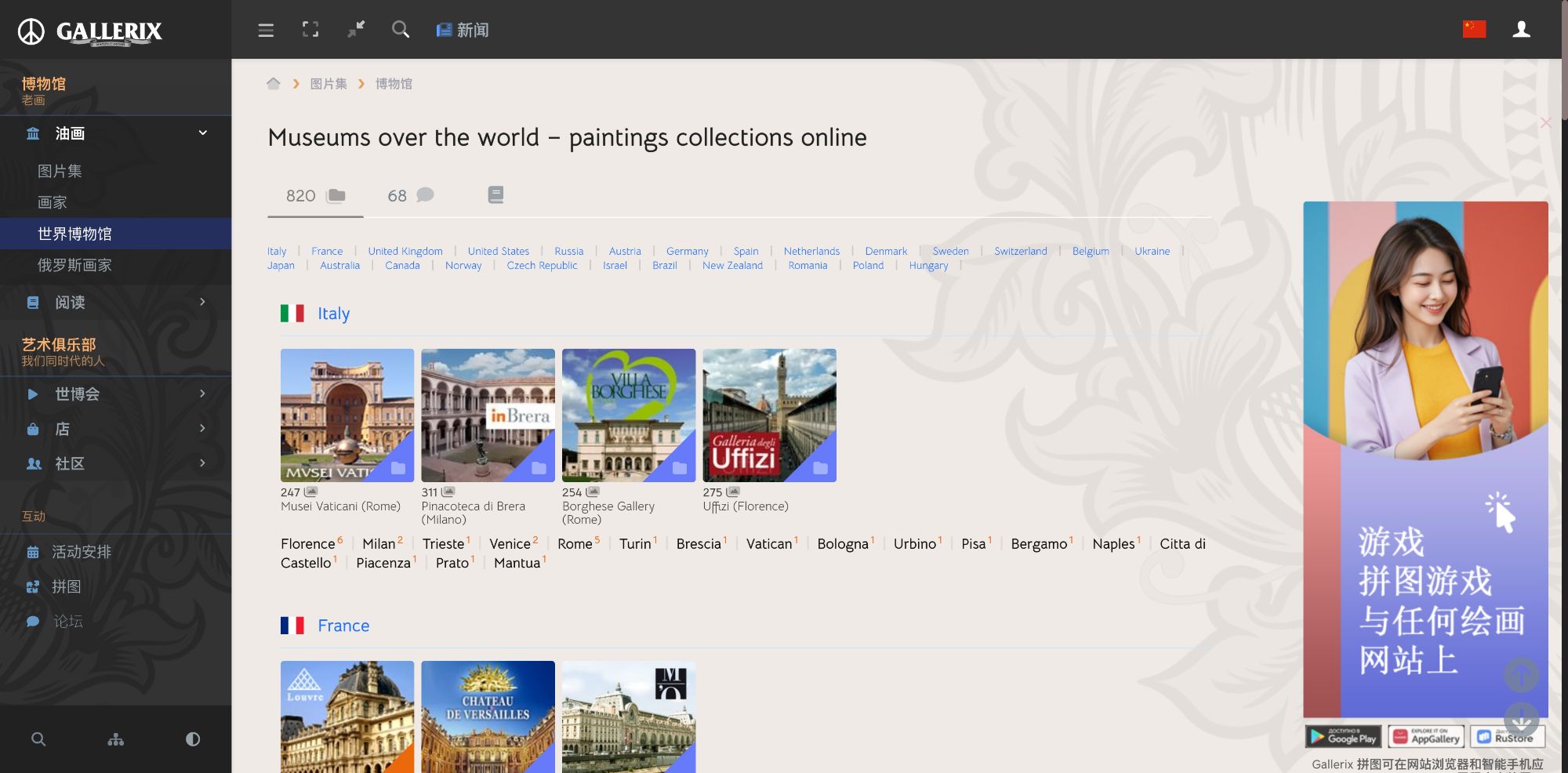Click sidebar bottom search icon
The image size is (1568, 773).
(x=38, y=739)
